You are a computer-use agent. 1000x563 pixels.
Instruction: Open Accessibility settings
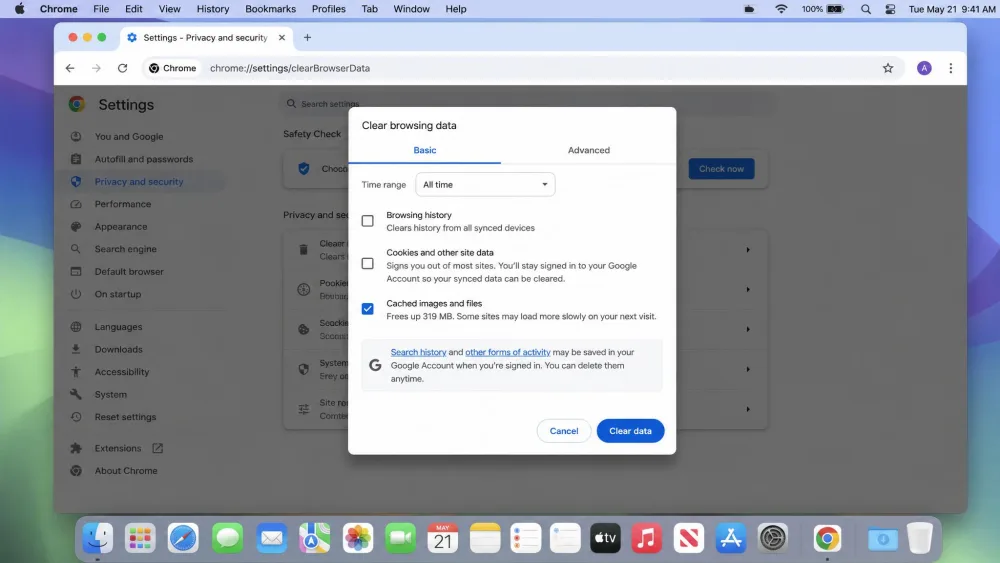tap(122, 372)
